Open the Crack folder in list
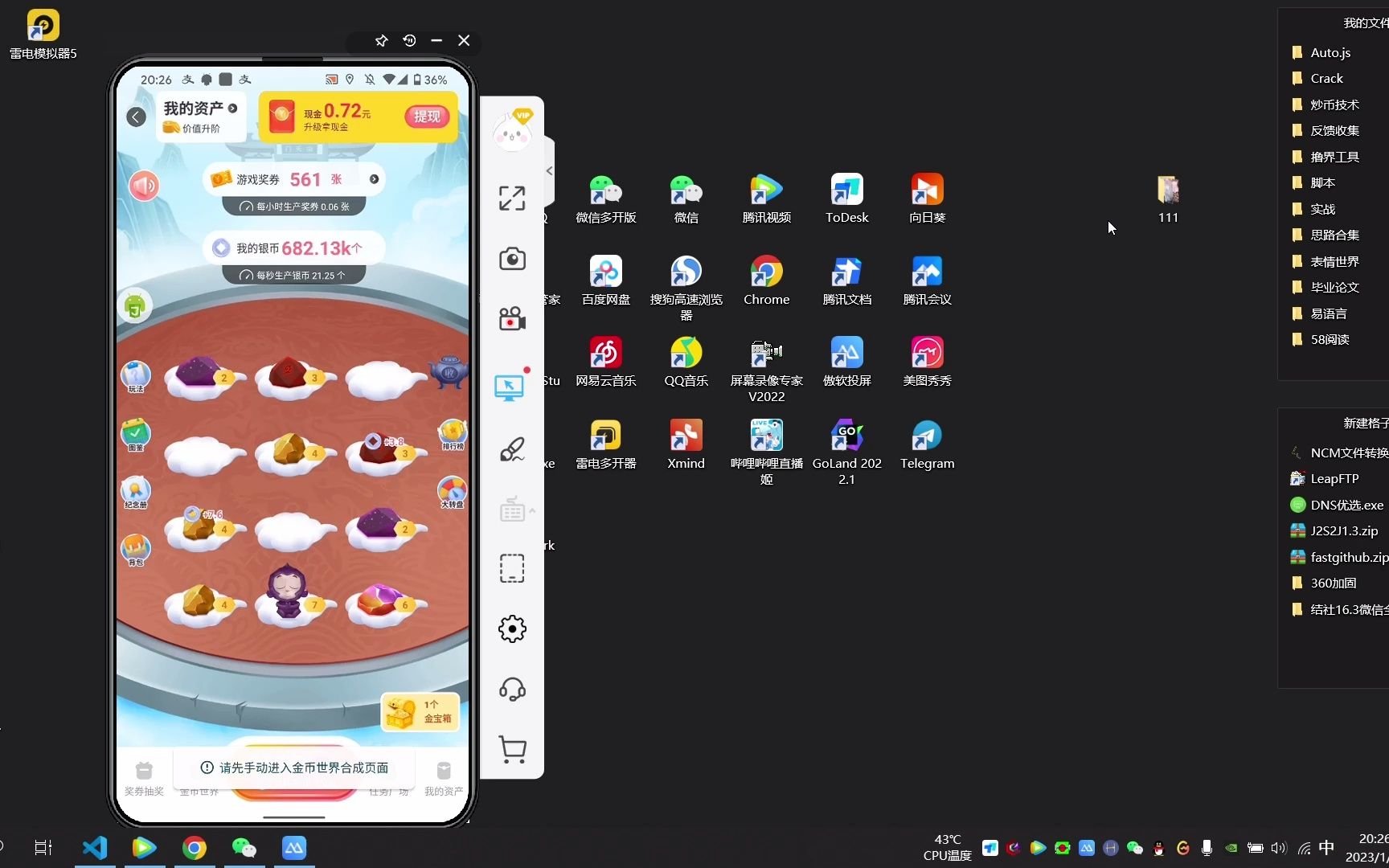 pos(1317,78)
